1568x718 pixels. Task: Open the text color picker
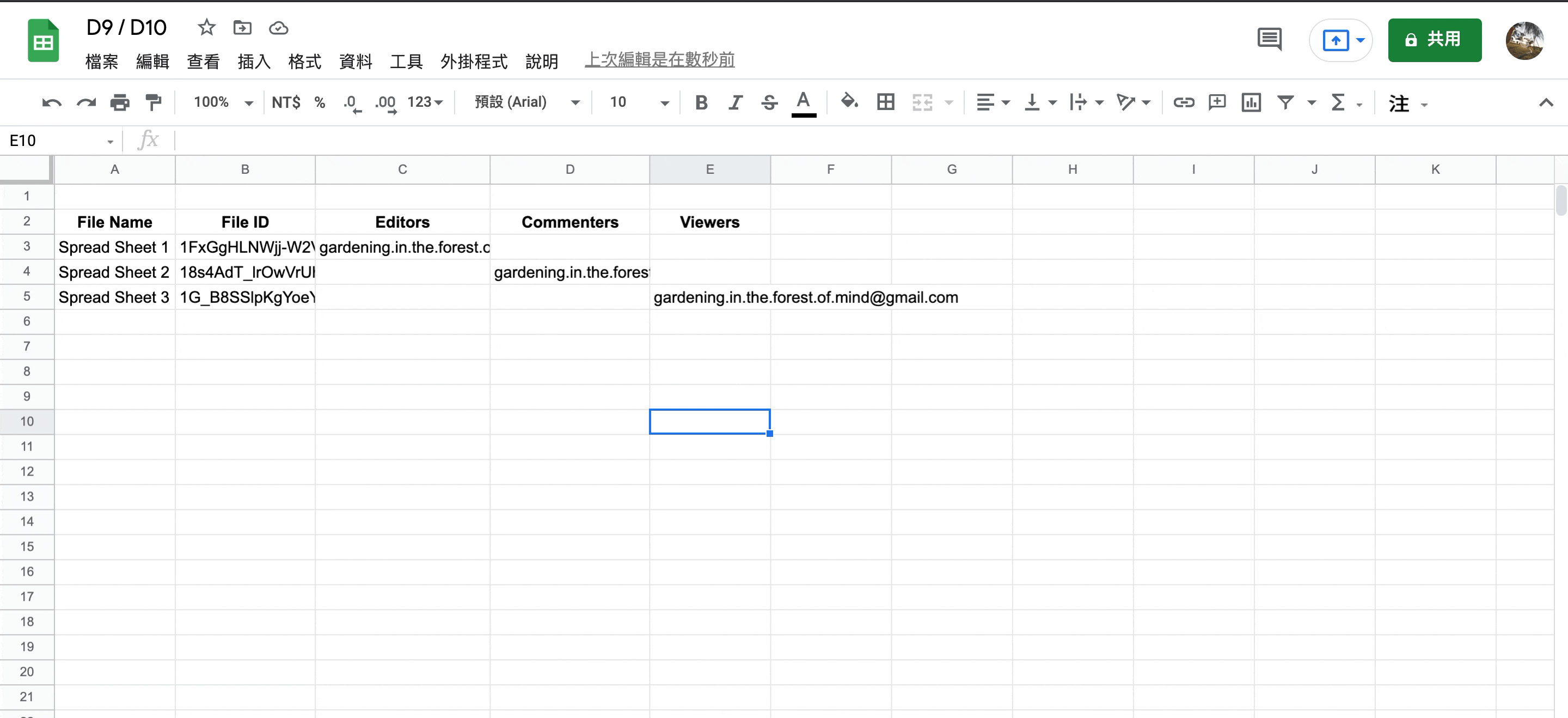pos(804,103)
